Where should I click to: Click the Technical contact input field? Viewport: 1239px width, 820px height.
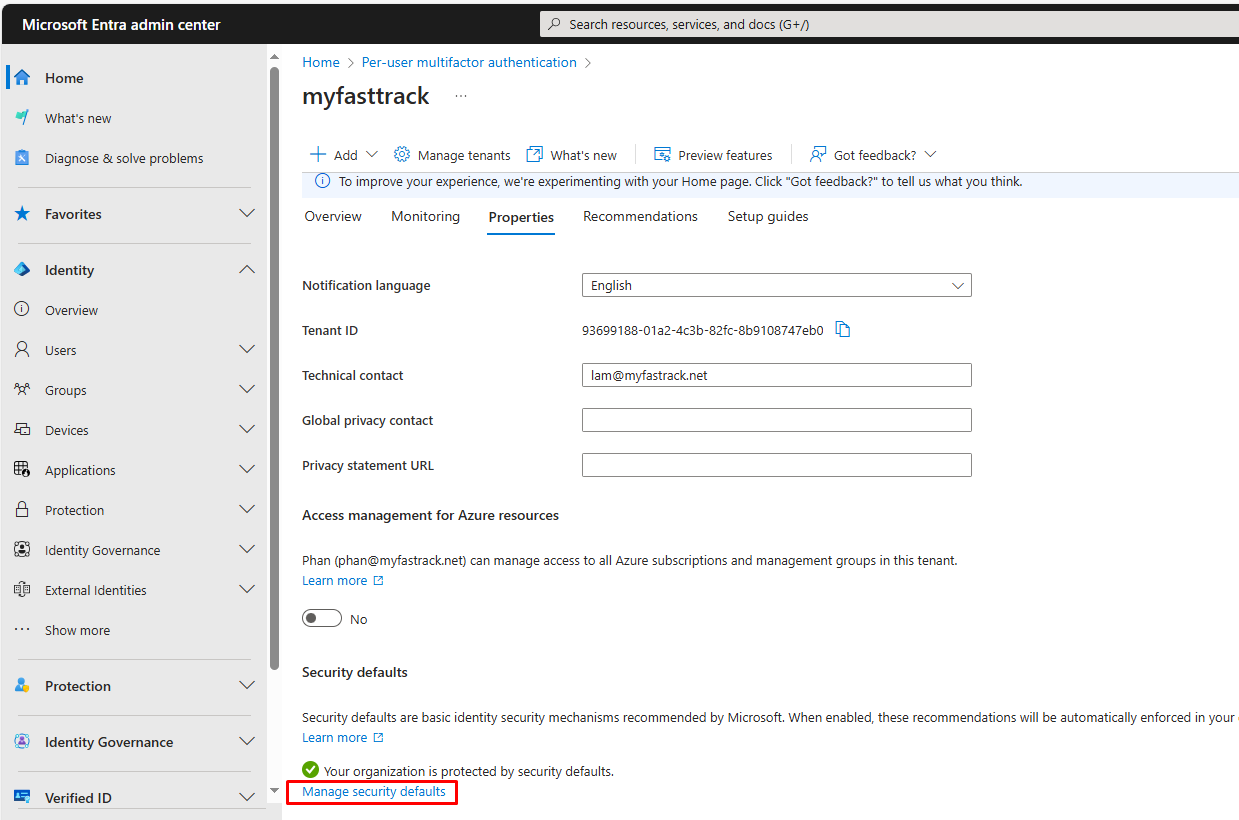tap(777, 375)
